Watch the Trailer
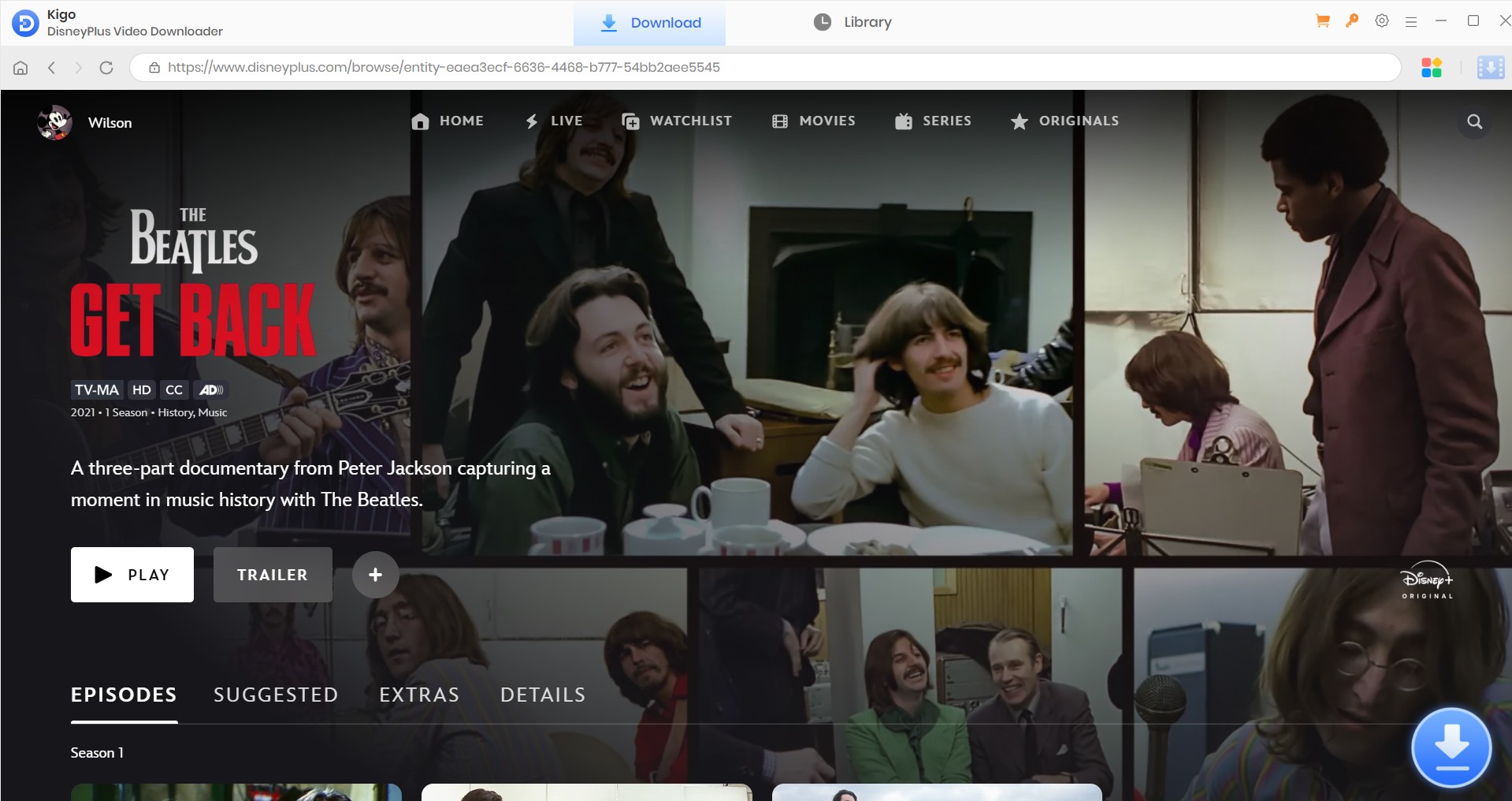 coord(273,575)
